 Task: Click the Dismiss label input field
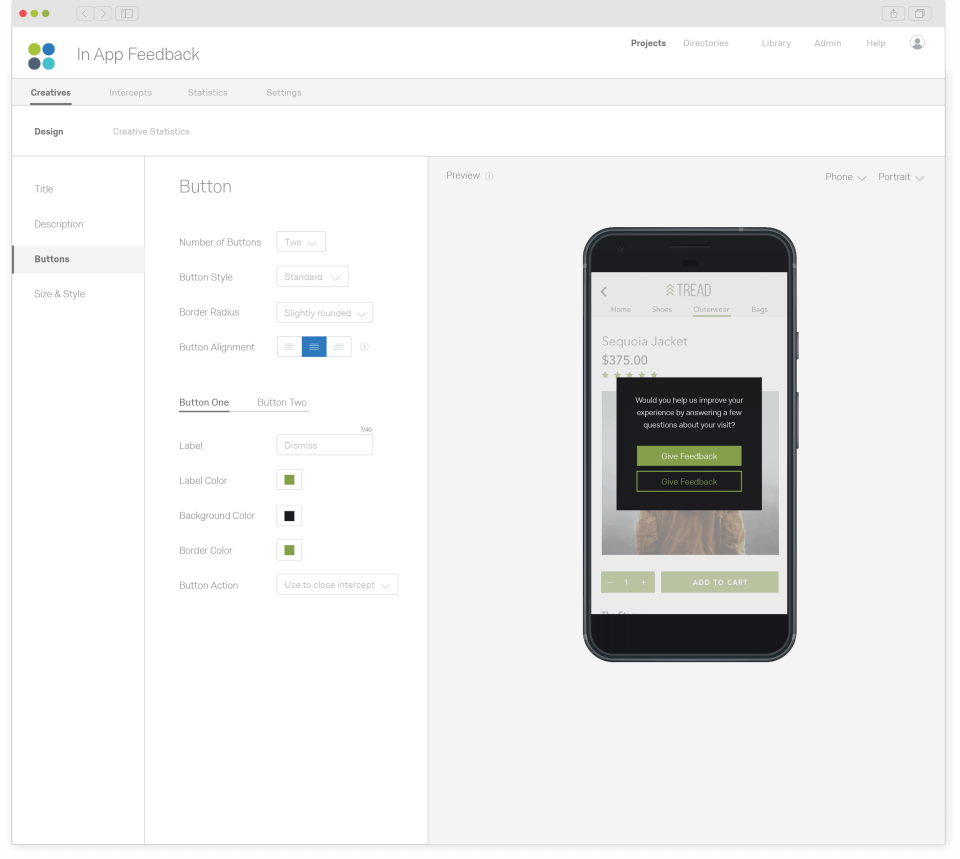click(324, 444)
